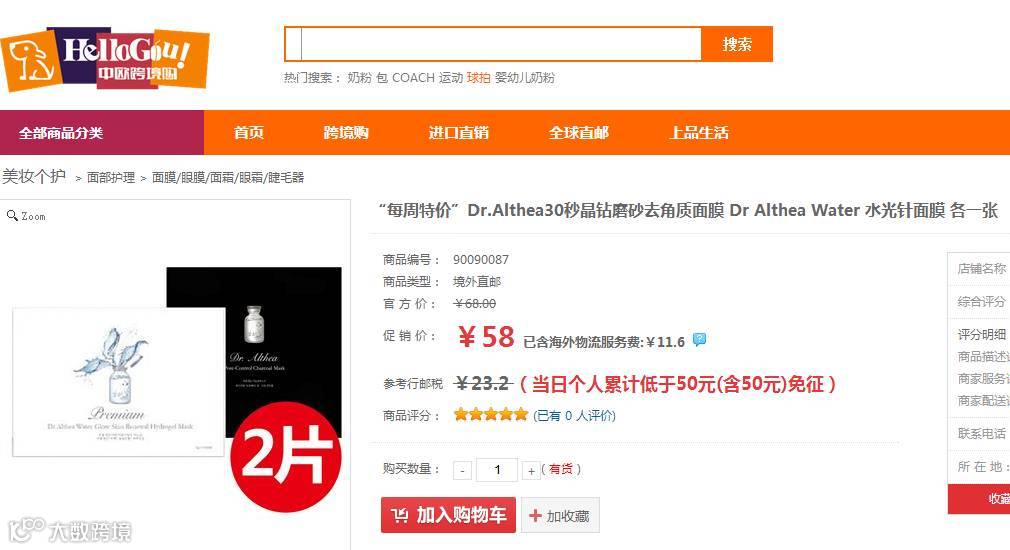Viewport: 1010px width, 550px height.
Task: Decrease the purchase quantity with minus
Action: pos(462,471)
